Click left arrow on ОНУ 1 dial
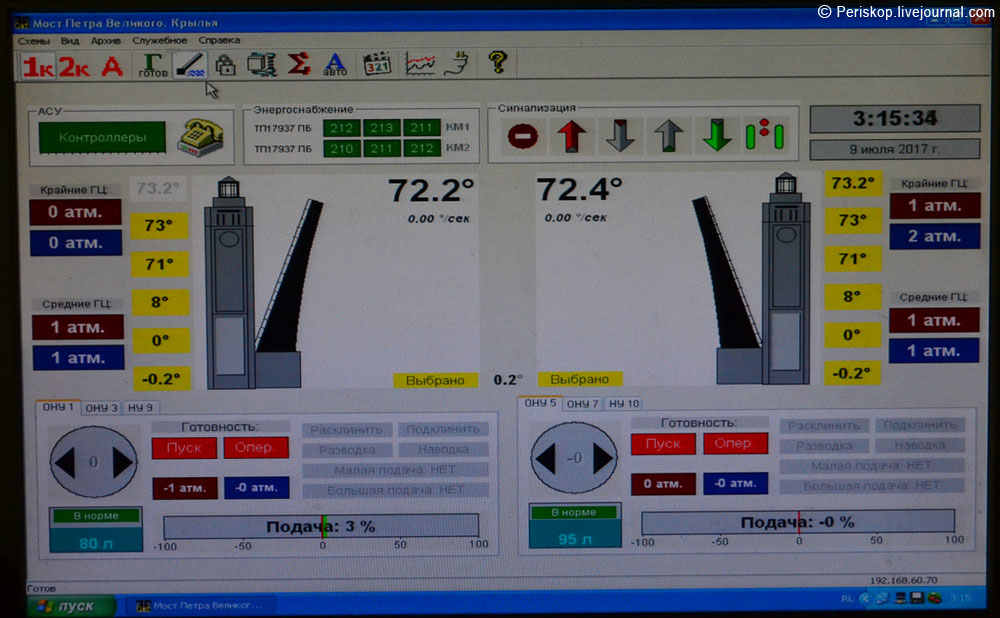Viewport: 1000px width, 618px height. (x=65, y=462)
